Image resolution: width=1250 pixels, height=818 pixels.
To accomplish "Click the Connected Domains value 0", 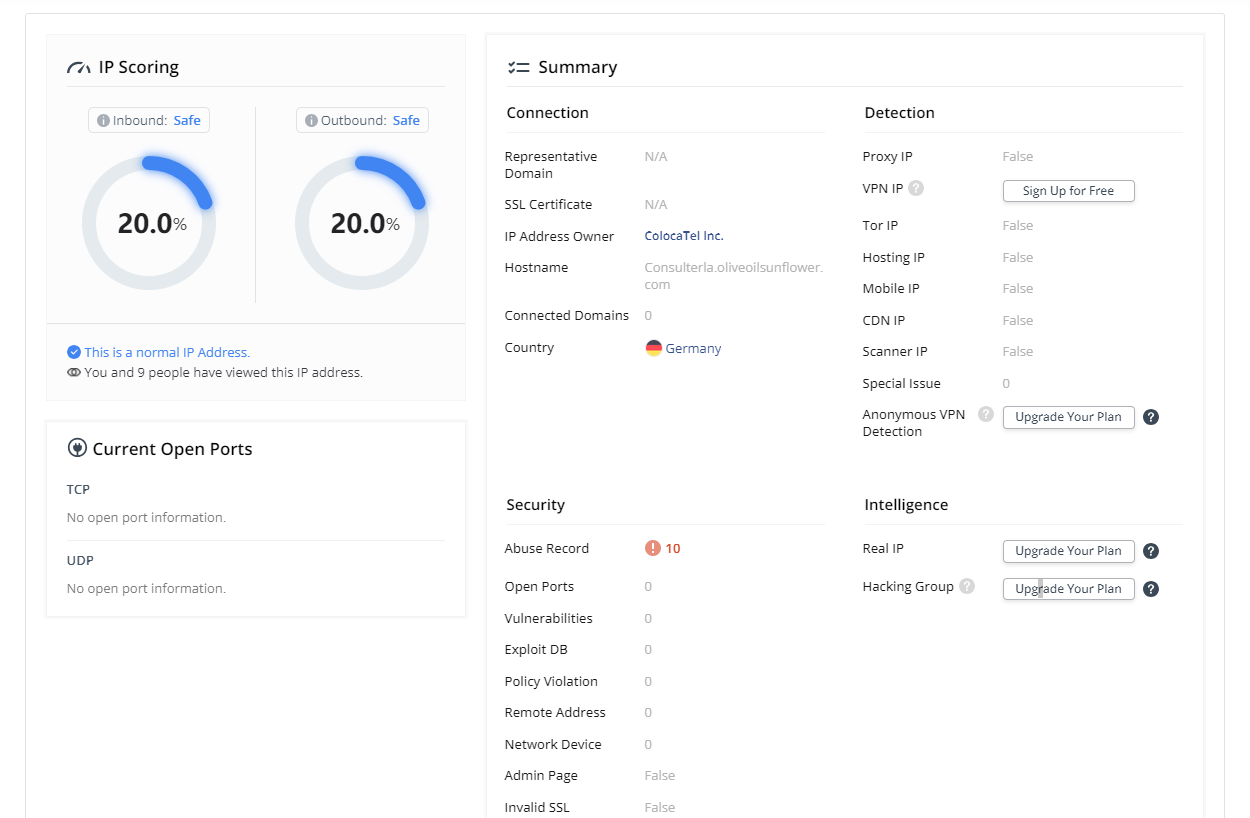I will 648,315.
